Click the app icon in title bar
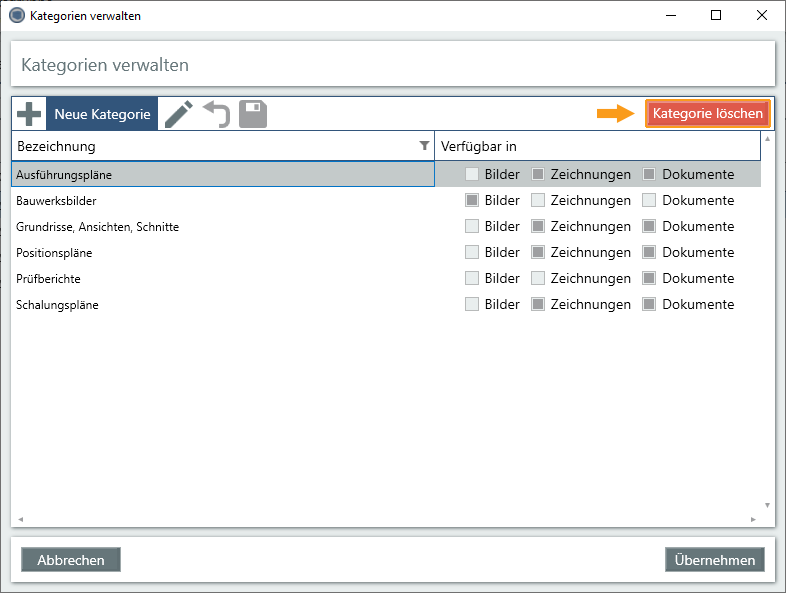Screen dimensions: 786x593 click(16, 15)
